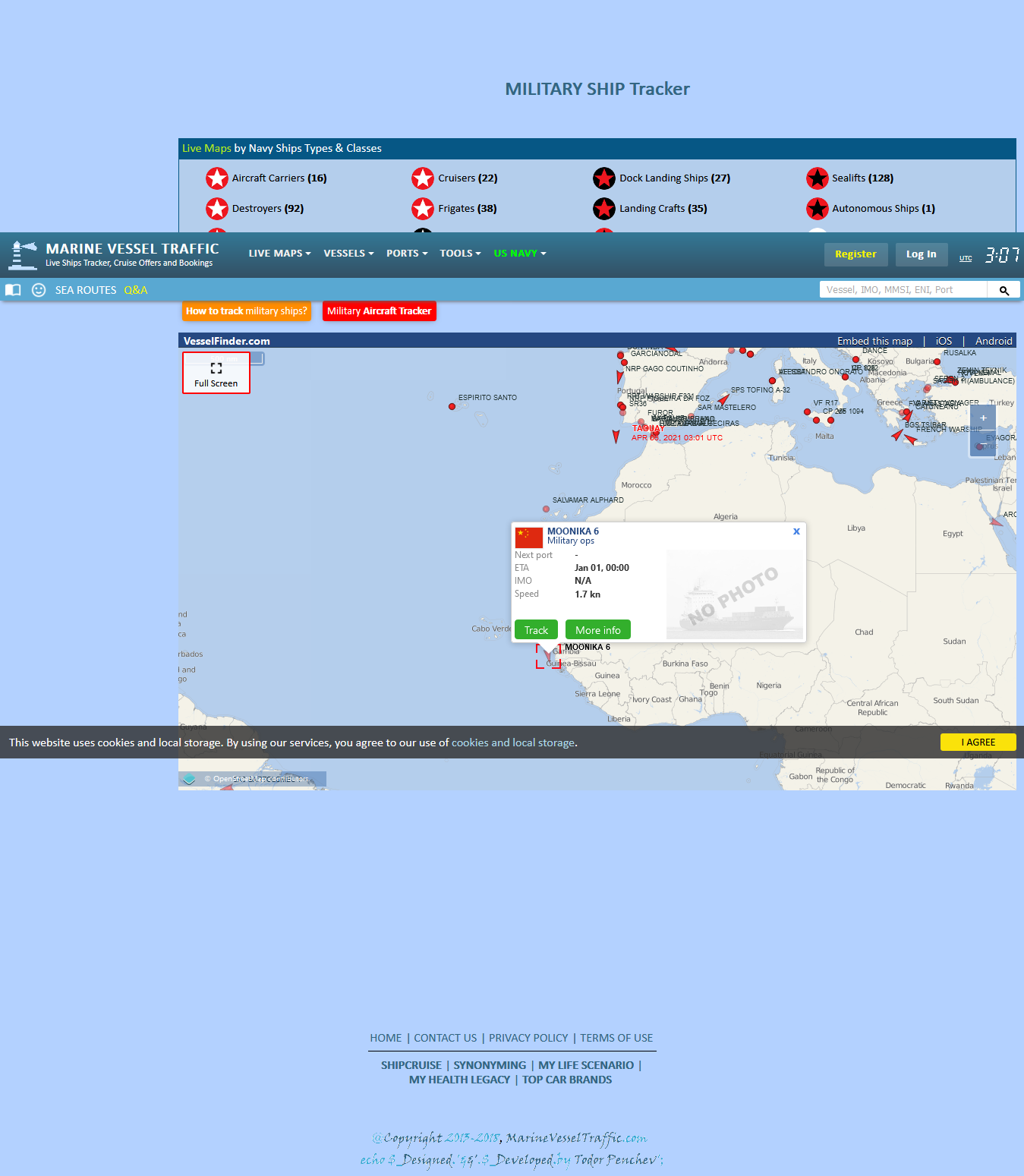
Task: Expand the US NAVY dropdown menu
Action: 520,254
